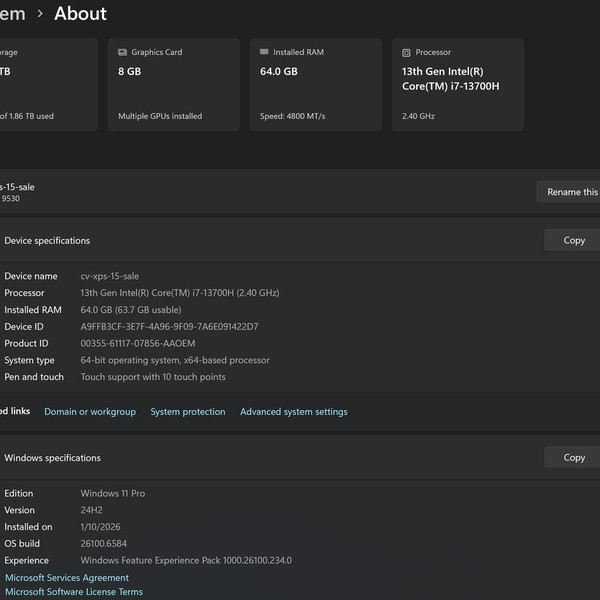Select device name value cv-xps-15-sale
This screenshot has width=600, height=600.
109,276
